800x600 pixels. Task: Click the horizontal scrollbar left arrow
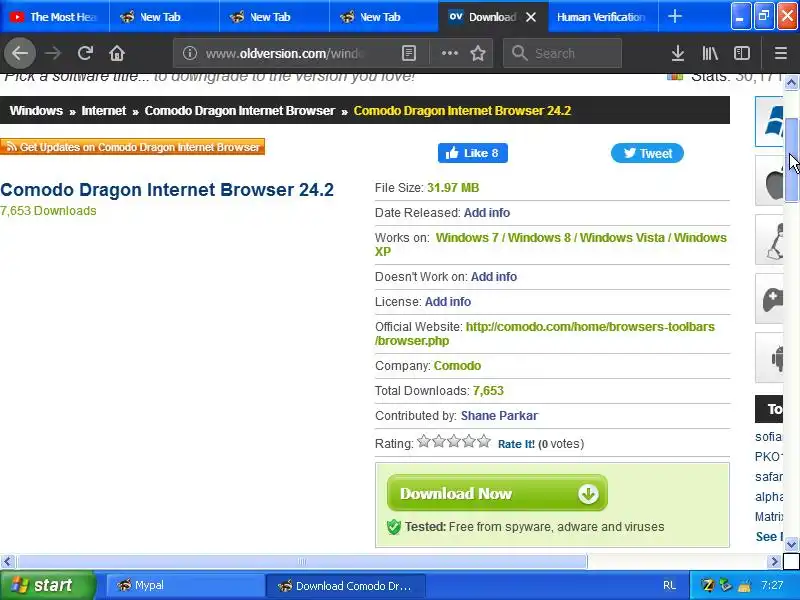(7, 562)
